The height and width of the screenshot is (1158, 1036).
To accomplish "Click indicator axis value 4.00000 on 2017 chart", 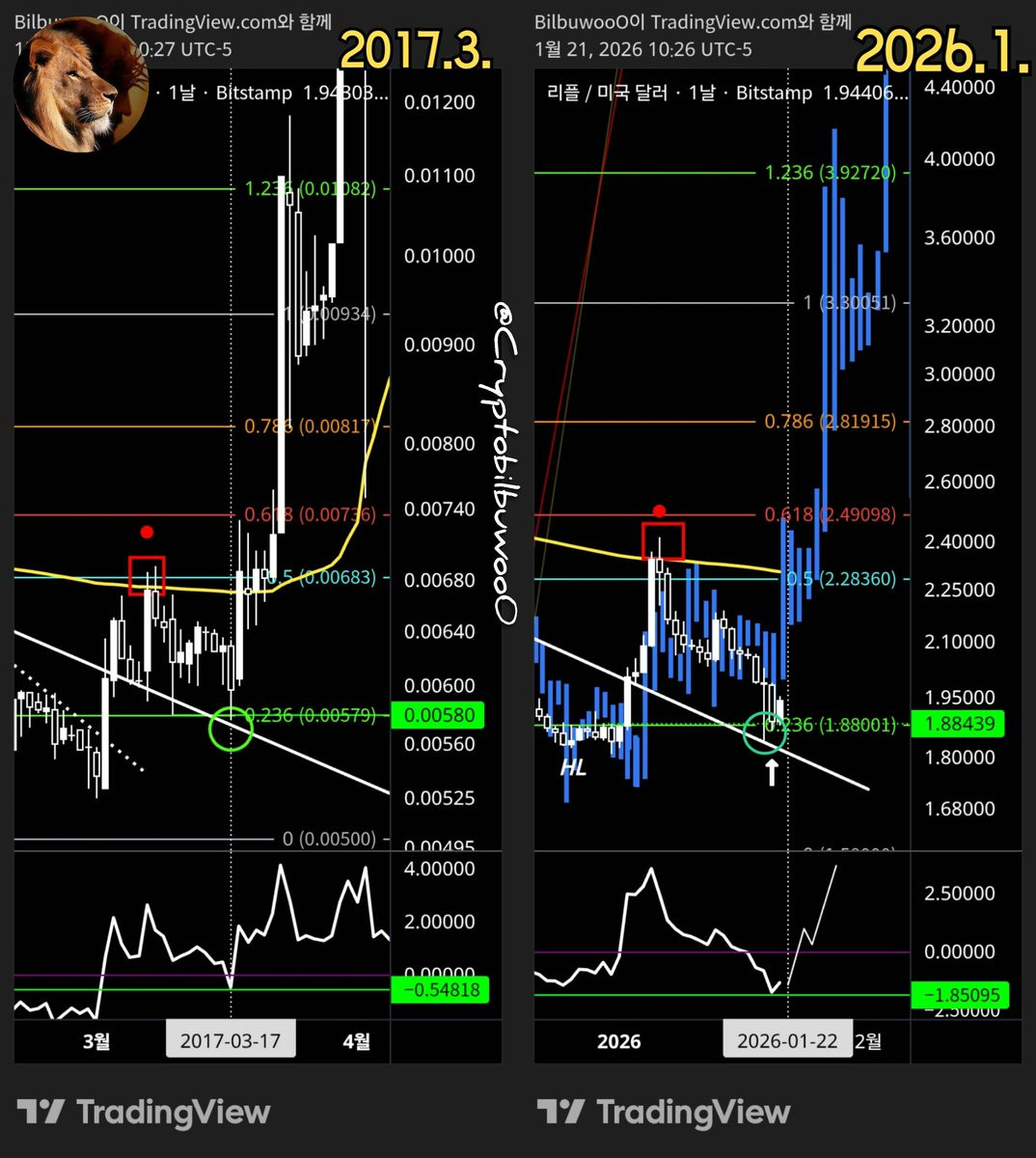I will point(440,869).
